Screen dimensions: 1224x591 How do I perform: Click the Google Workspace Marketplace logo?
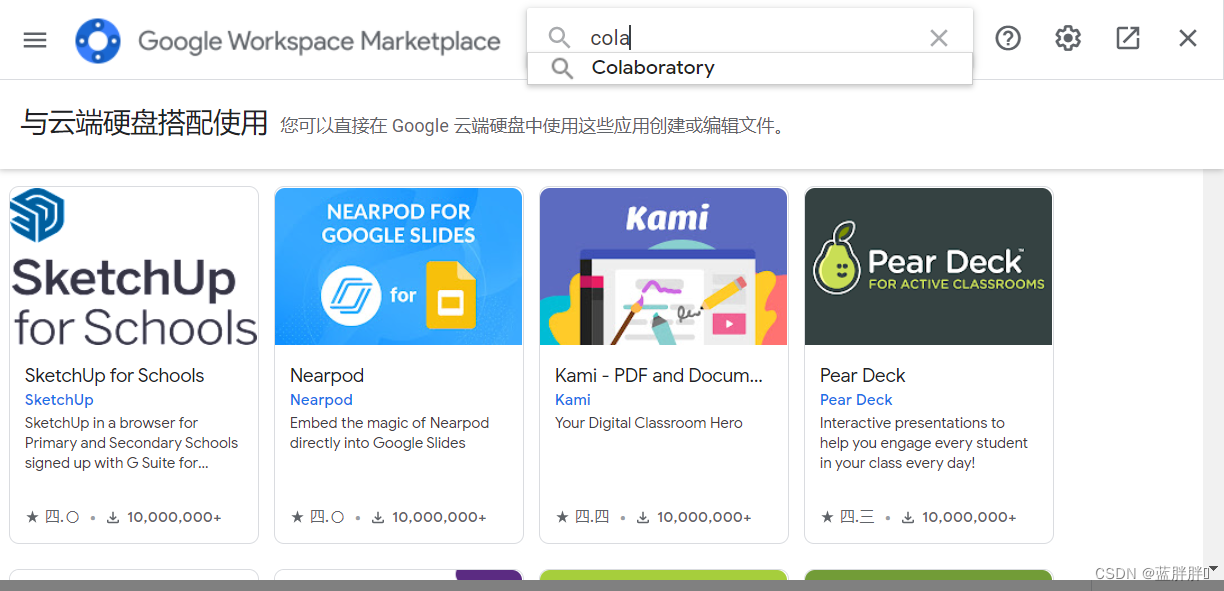(98, 40)
